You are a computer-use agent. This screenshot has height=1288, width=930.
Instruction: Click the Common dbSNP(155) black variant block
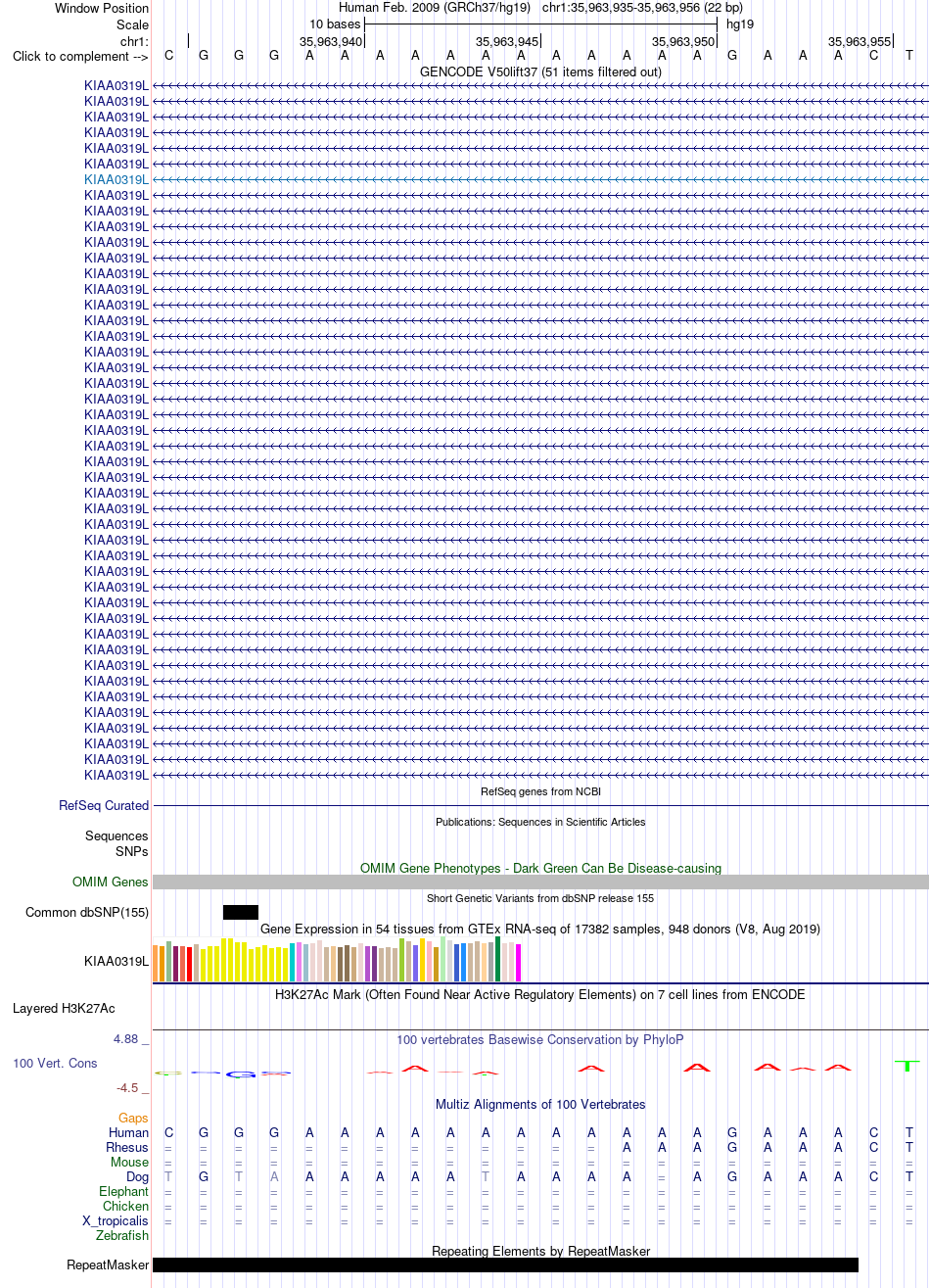click(x=241, y=912)
